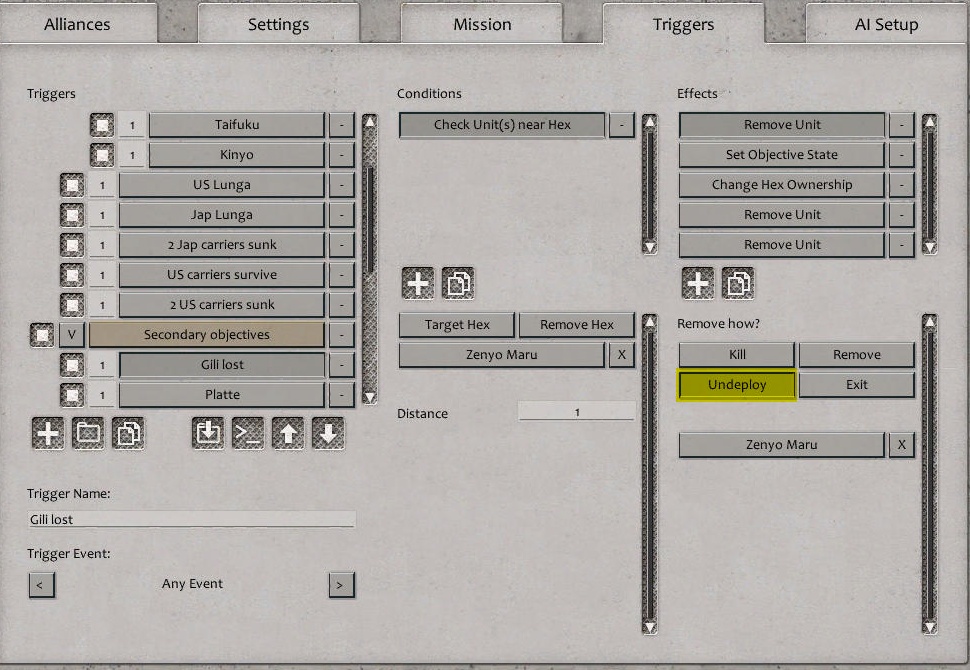Toggle the Taifuku trigger checkbox

click(102, 125)
